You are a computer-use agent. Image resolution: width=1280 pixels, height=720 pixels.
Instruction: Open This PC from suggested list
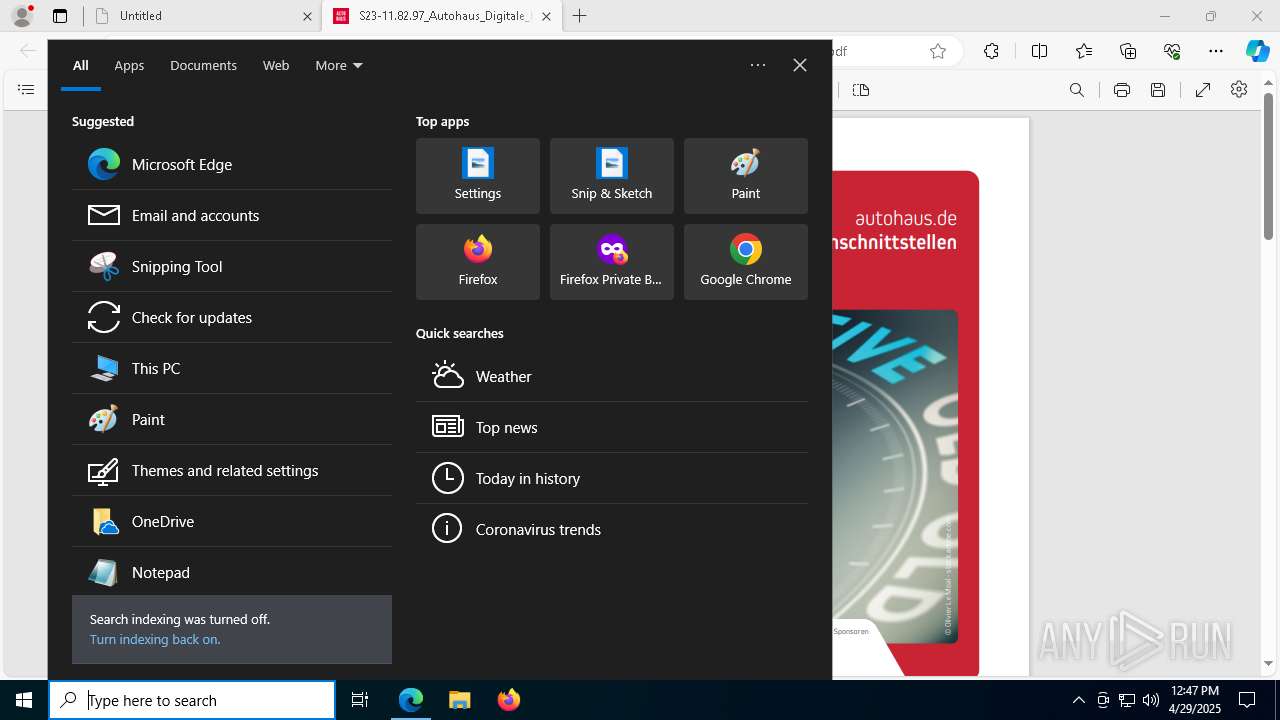232,368
